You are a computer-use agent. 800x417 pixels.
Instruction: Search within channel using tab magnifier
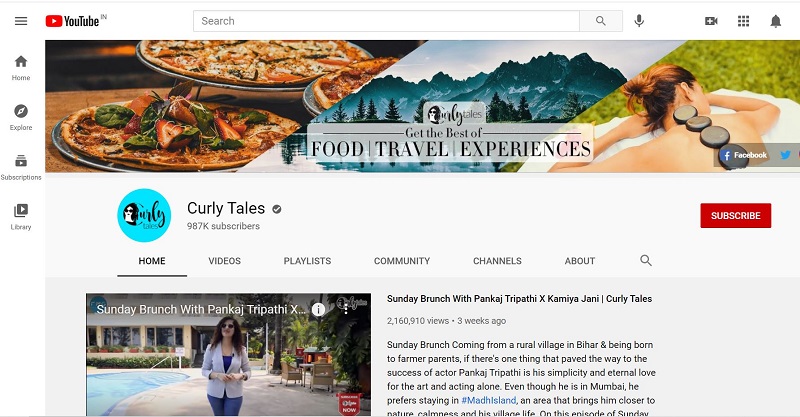[646, 260]
